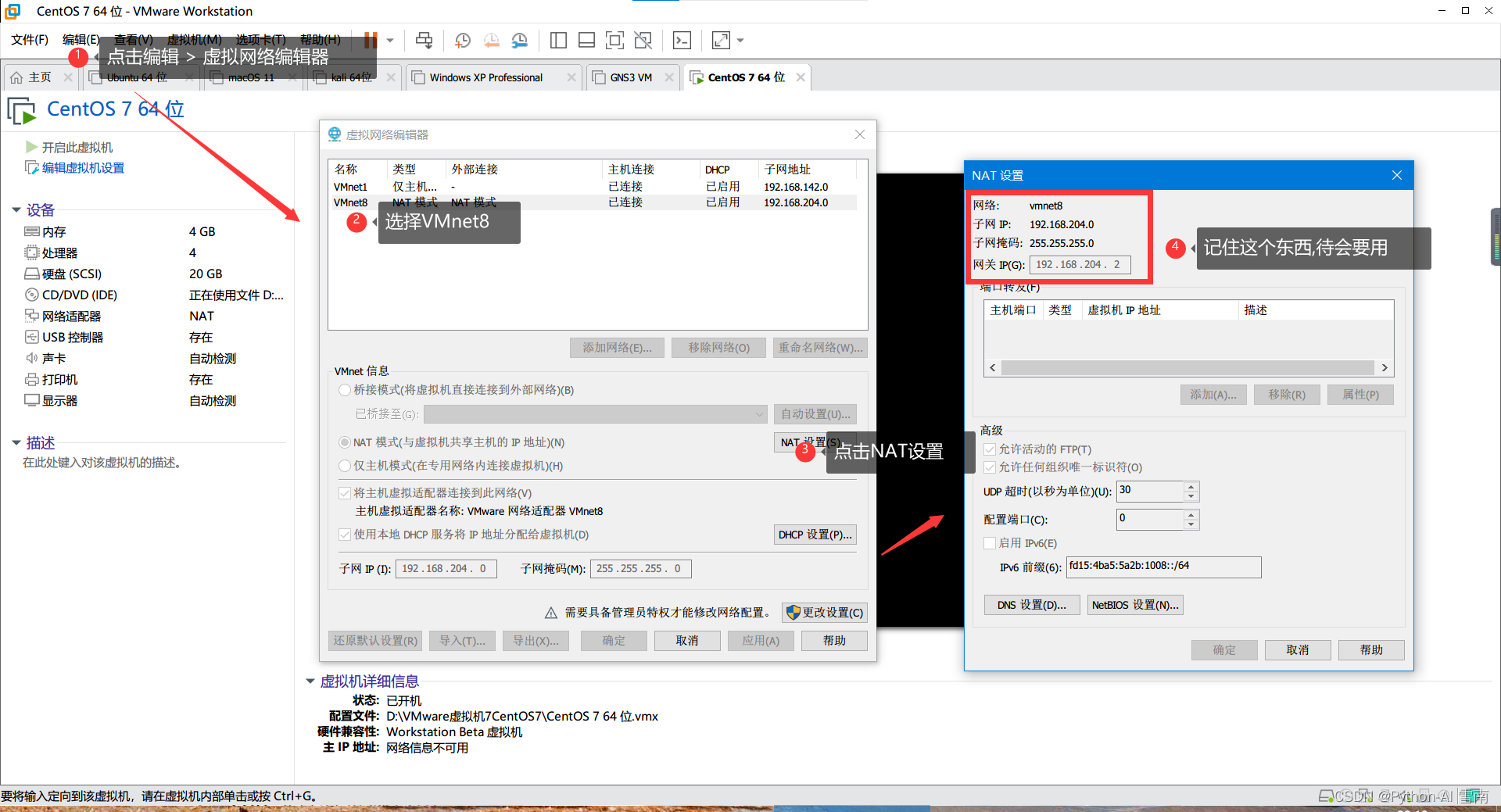Toggle 使用本地 DHCP 服务 checkbox
Screen dimensions: 1501x812
[344, 535]
